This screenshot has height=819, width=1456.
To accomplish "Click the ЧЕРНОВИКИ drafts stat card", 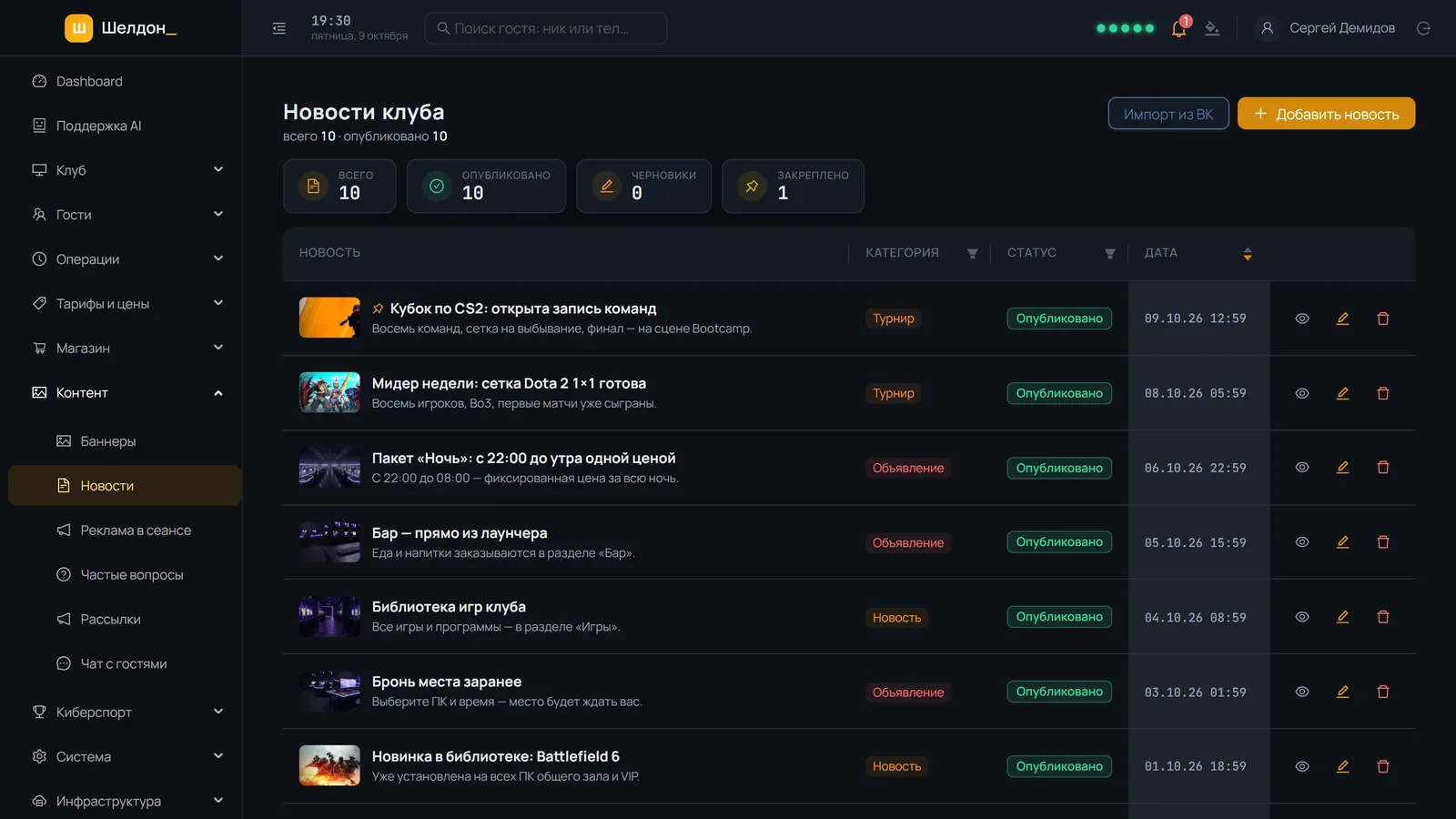I will 643,186.
